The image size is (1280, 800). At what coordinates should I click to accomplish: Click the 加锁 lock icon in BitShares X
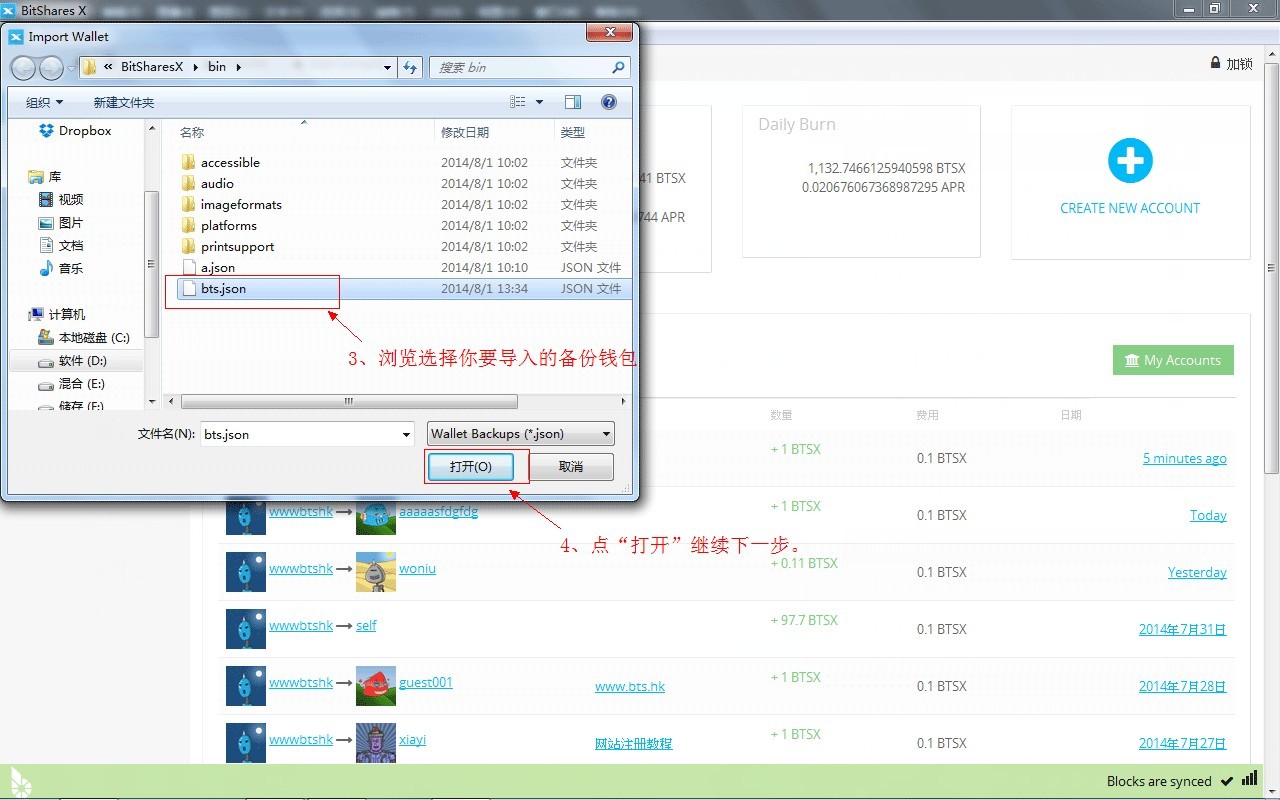coord(1216,63)
